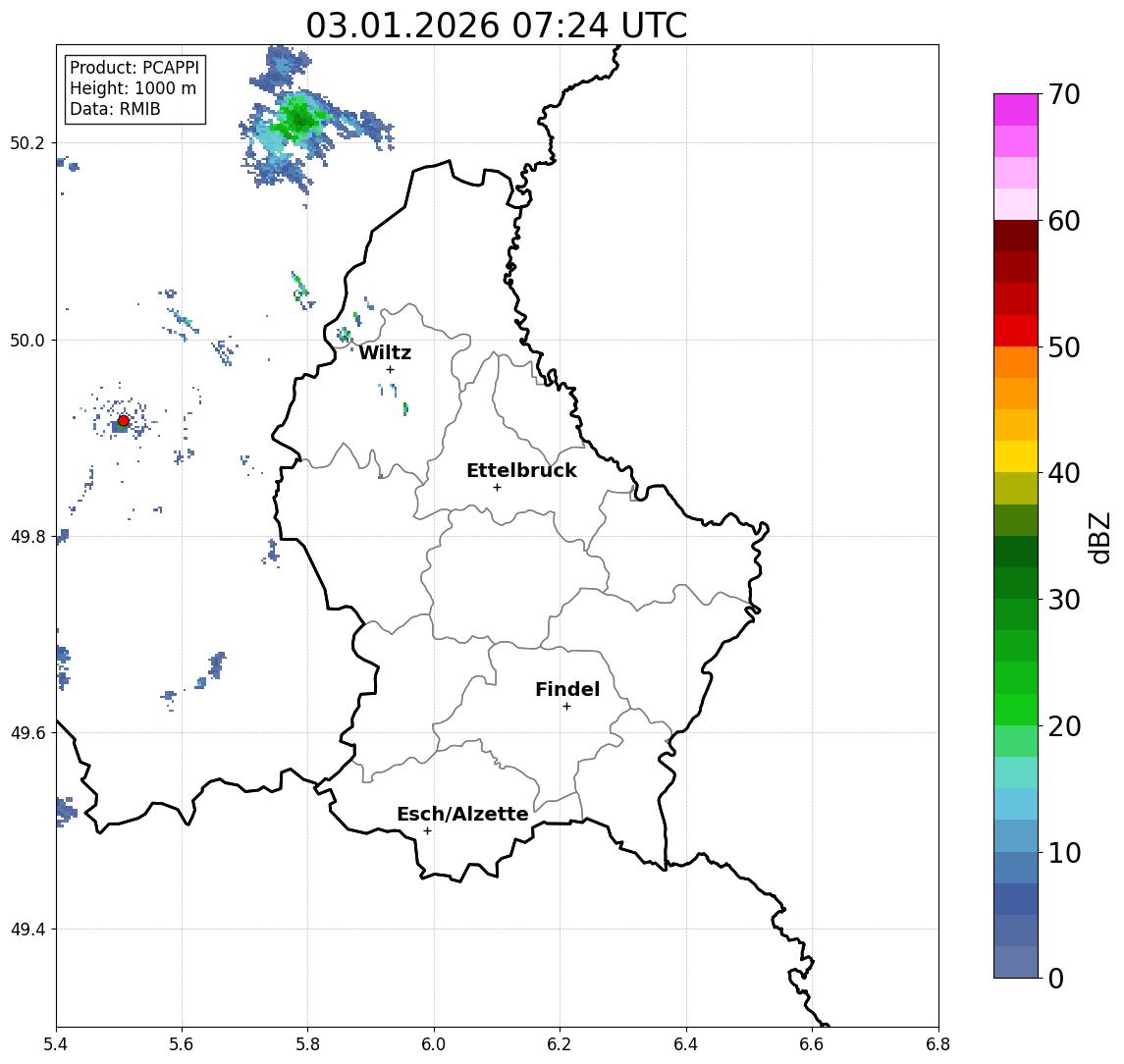This screenshot has height=1064, width=1124.
Task: Pick the bright red colorbar segment just above 50
Action: coord(1016,331)
